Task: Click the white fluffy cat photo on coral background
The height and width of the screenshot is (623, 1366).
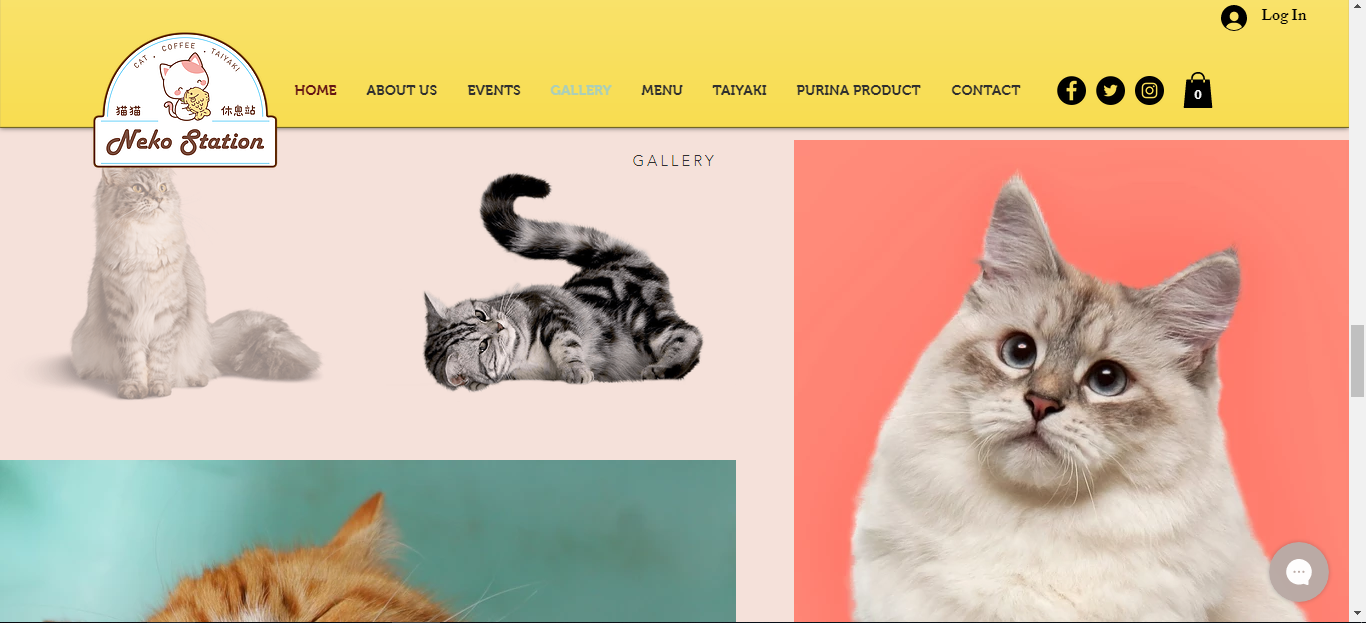Action: click(x=1071, y=381)
